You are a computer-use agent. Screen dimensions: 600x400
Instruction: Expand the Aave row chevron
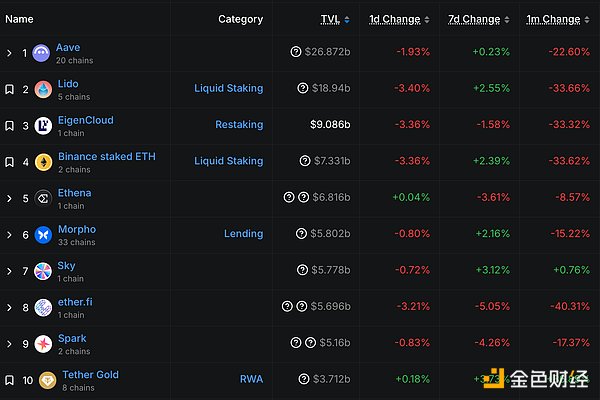9,53
